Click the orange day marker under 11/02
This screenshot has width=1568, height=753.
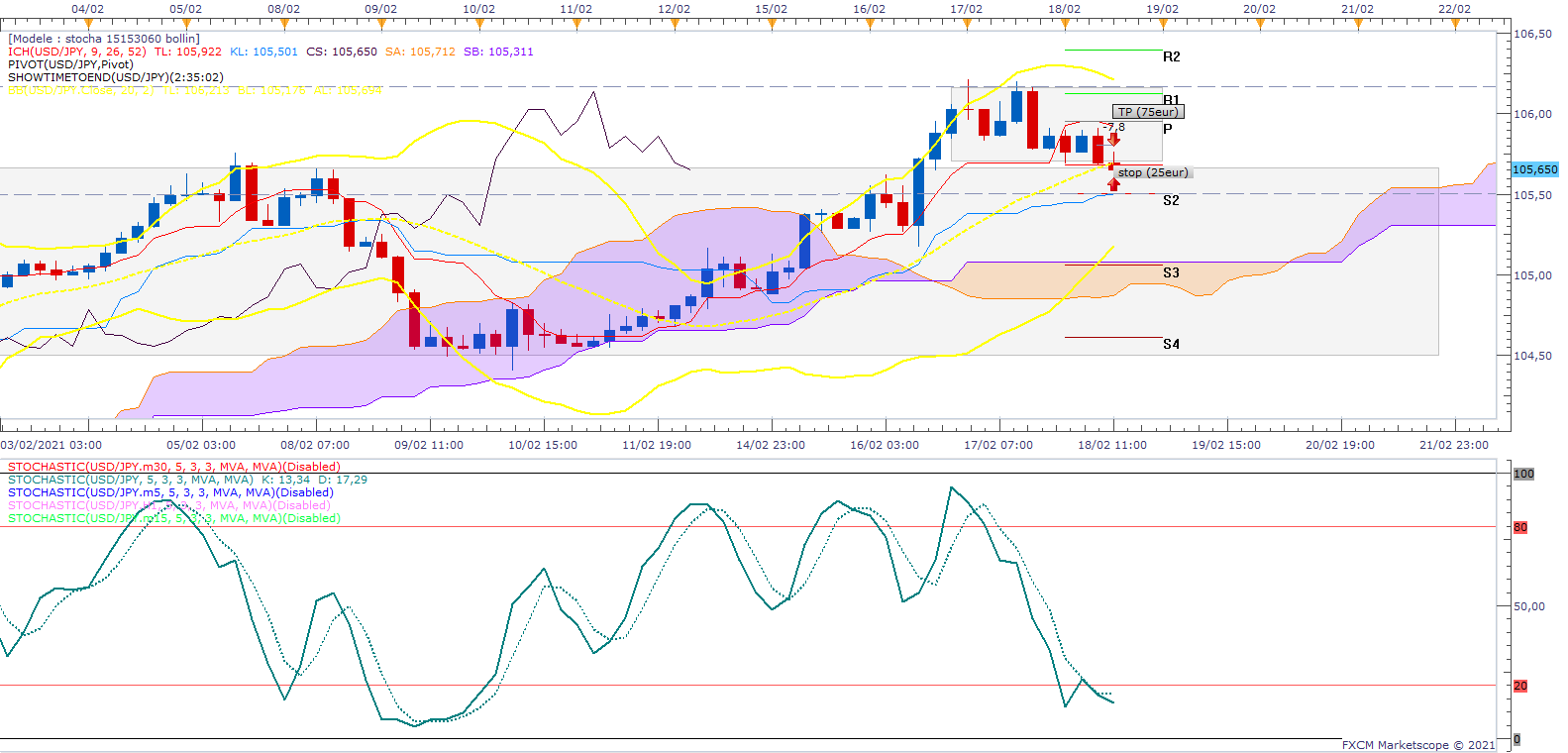point(576,23)
